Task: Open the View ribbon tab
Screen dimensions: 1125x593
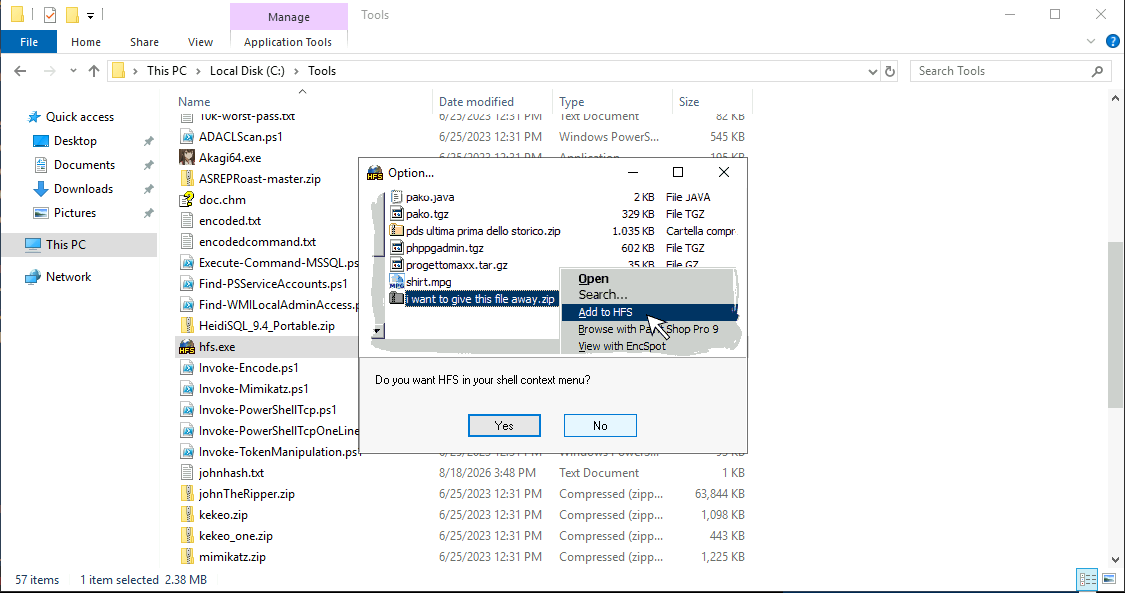Action: pyautogui.click(x=200, y=42)
